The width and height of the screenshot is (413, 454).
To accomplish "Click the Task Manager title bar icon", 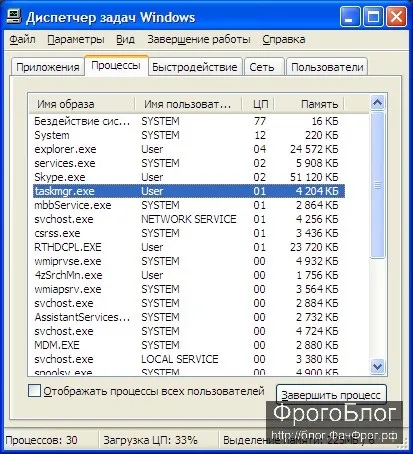I will (x=14, y=16).
